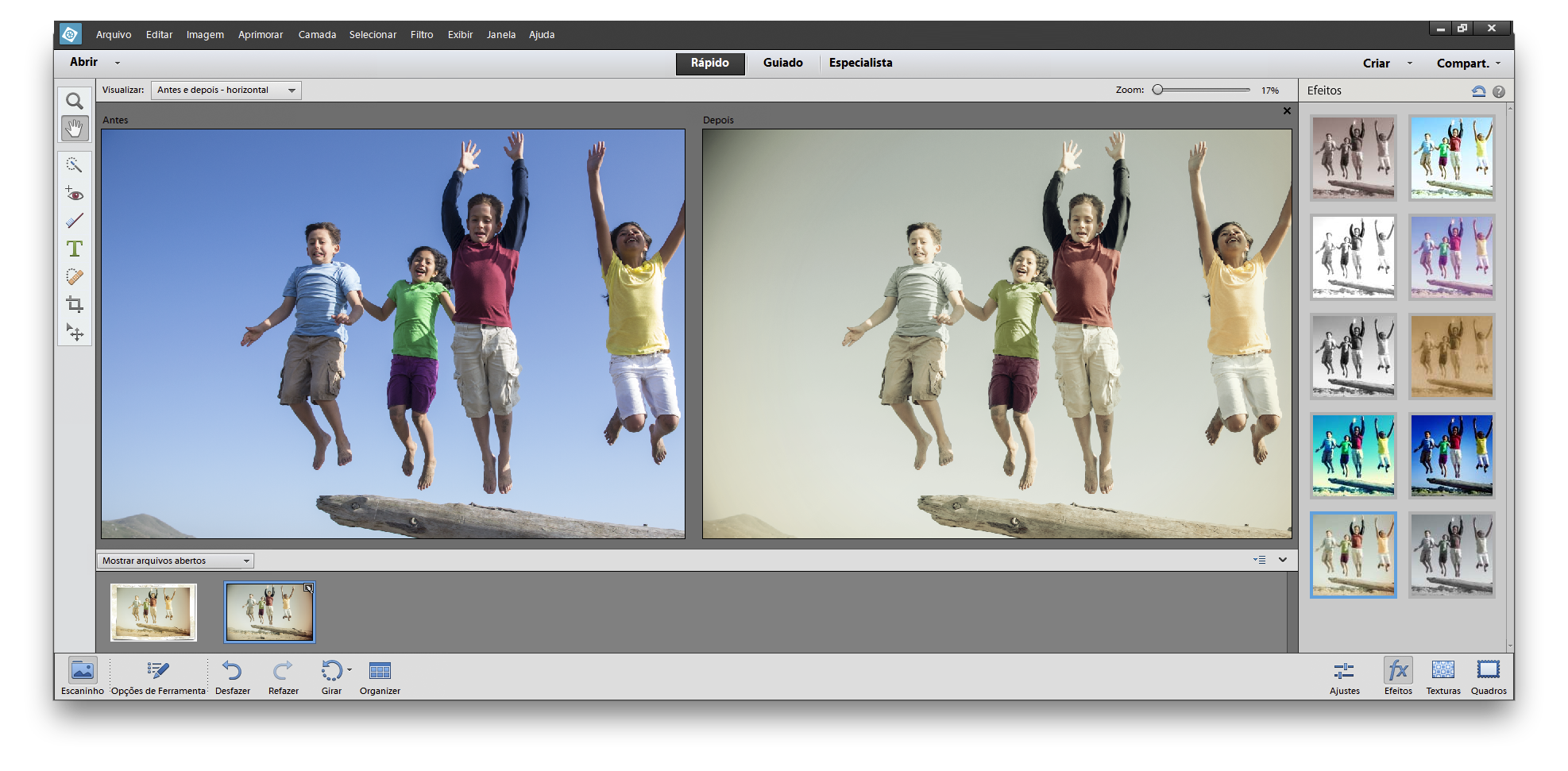Toggle the Escaninho photo bin
The width and height of the screenshot is (1568, 771).
[x=83, y=677]
